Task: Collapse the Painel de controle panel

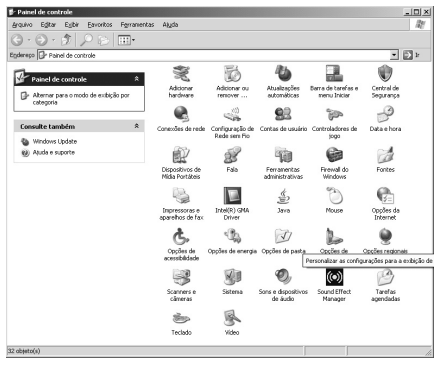Action: click(x=137, y=79)
